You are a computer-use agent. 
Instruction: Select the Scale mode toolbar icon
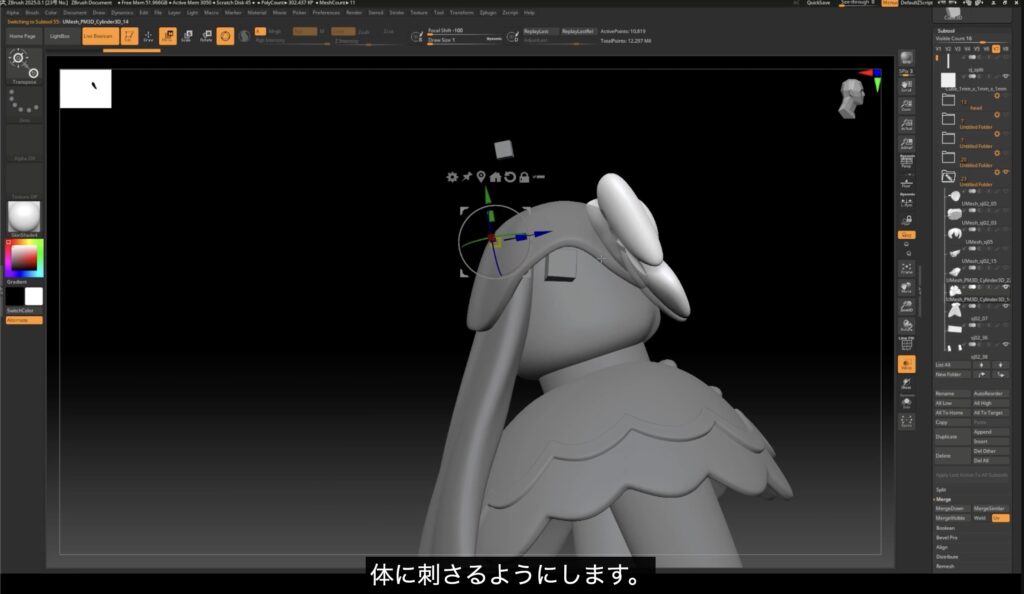[187, 36]
